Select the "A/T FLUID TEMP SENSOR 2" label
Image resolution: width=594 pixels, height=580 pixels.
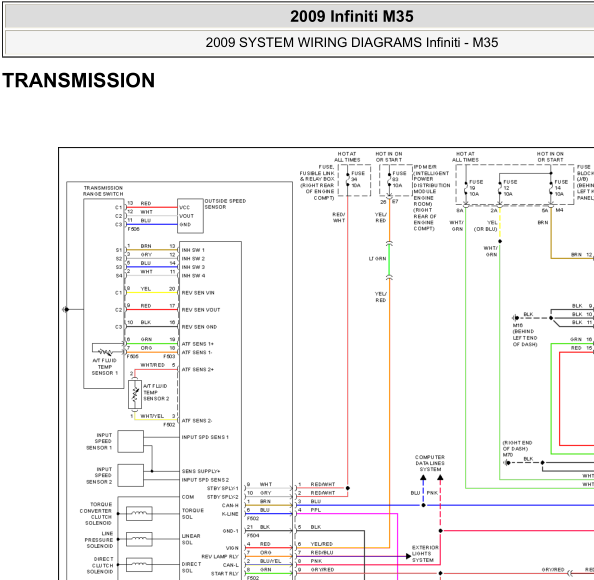point(156,392)
